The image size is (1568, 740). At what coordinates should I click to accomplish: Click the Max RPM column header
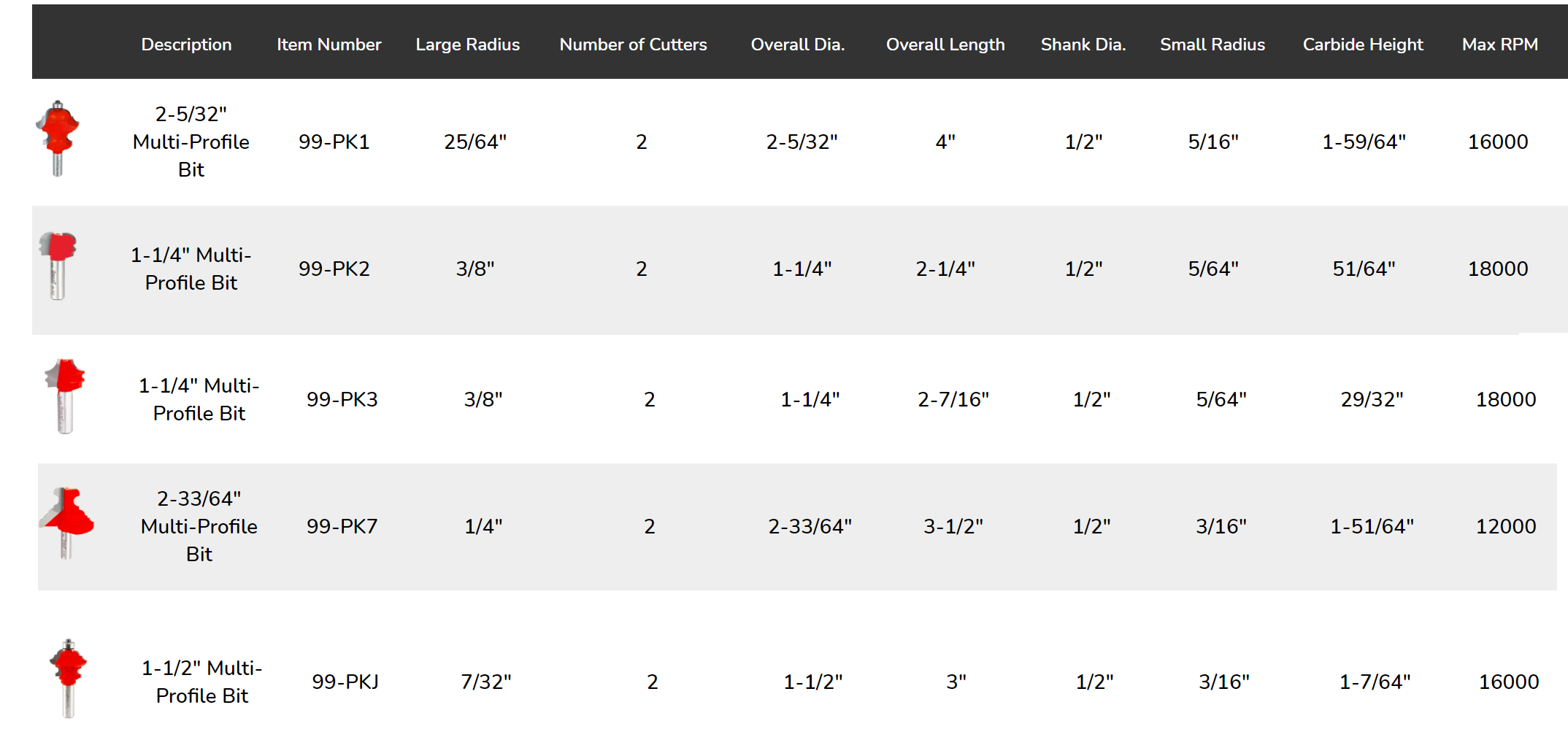click(x=1499, y=45)
